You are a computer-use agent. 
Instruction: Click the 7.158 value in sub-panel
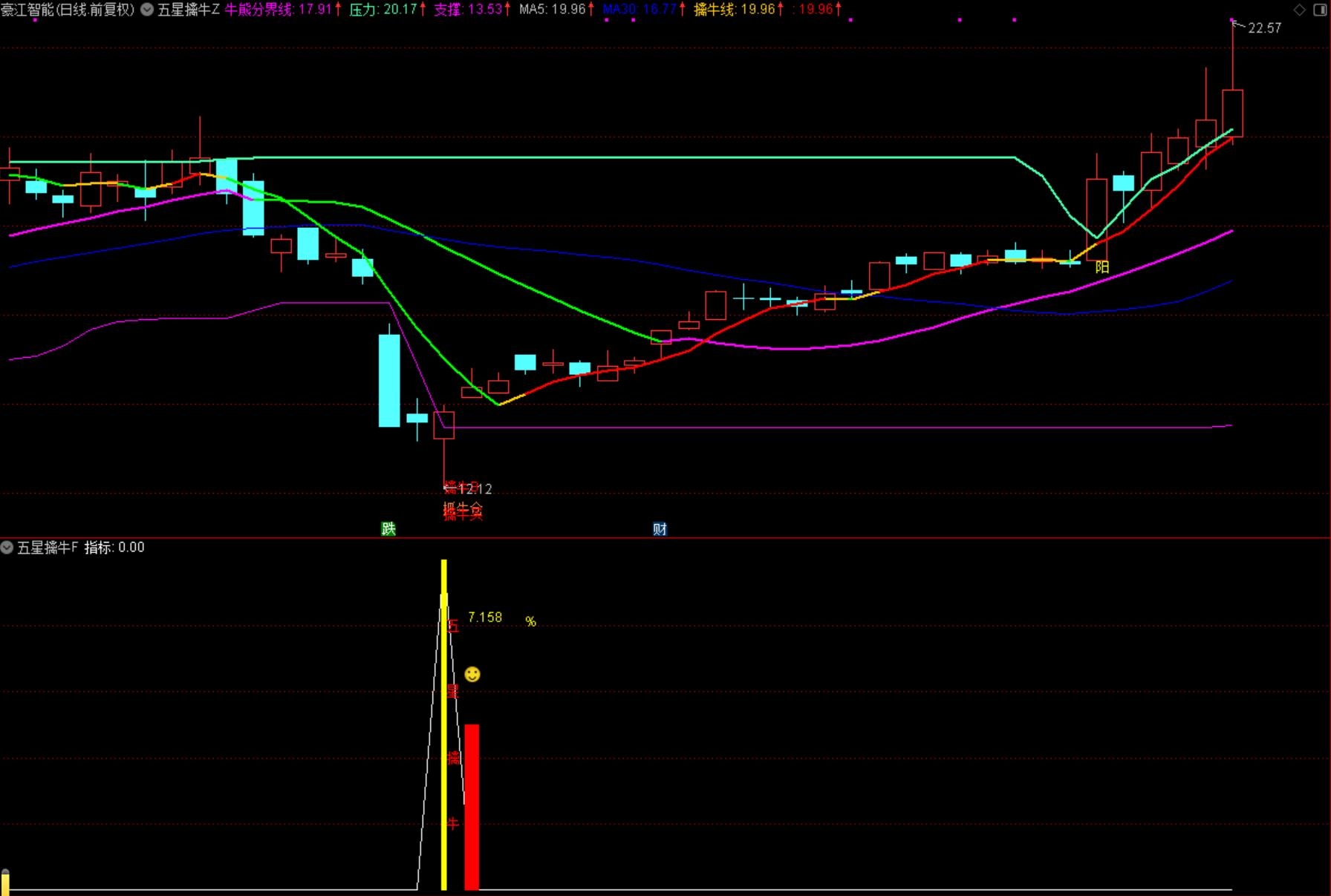[485, 618]
